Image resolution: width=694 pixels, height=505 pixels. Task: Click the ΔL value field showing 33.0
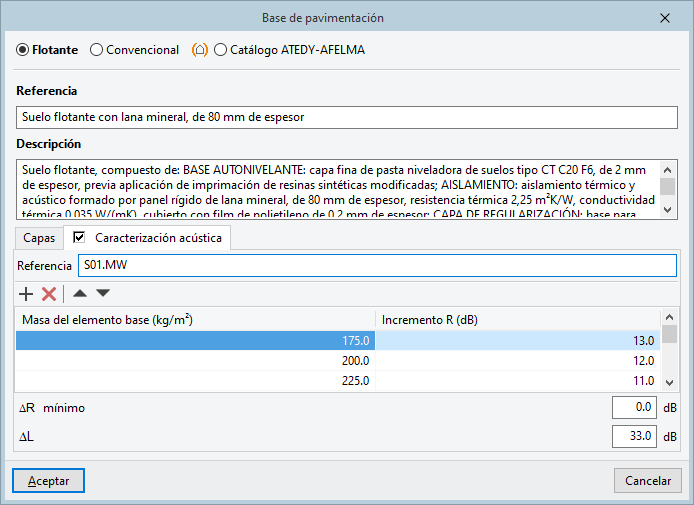[x=634, y=436]
